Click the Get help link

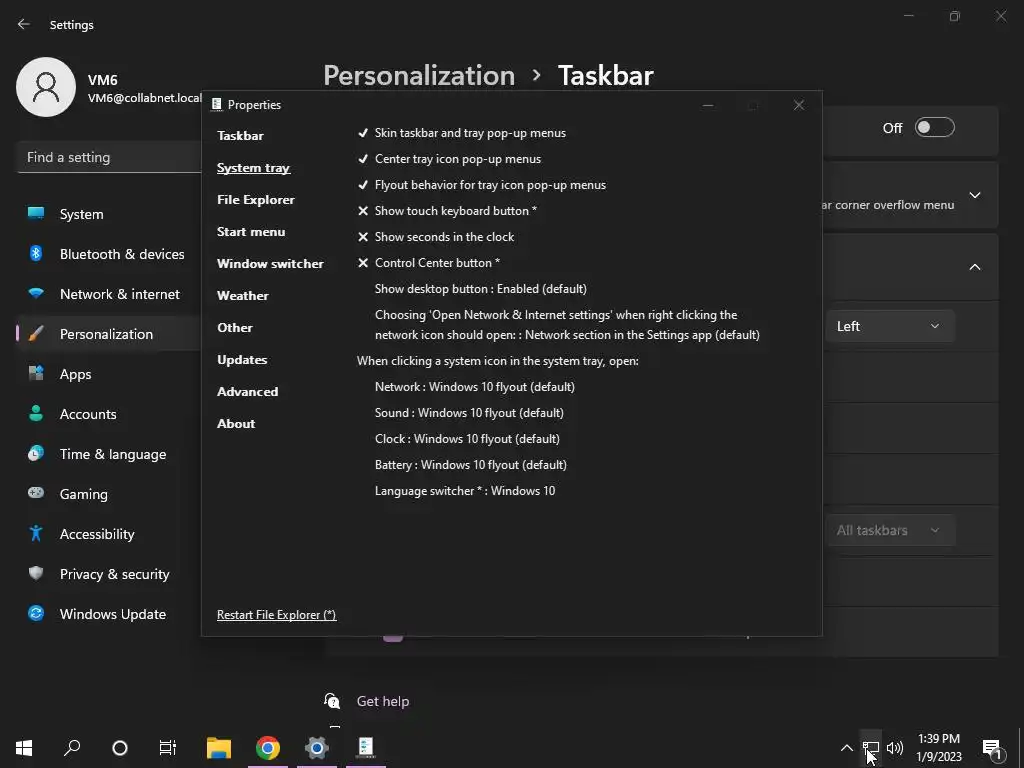coord(383,701)
